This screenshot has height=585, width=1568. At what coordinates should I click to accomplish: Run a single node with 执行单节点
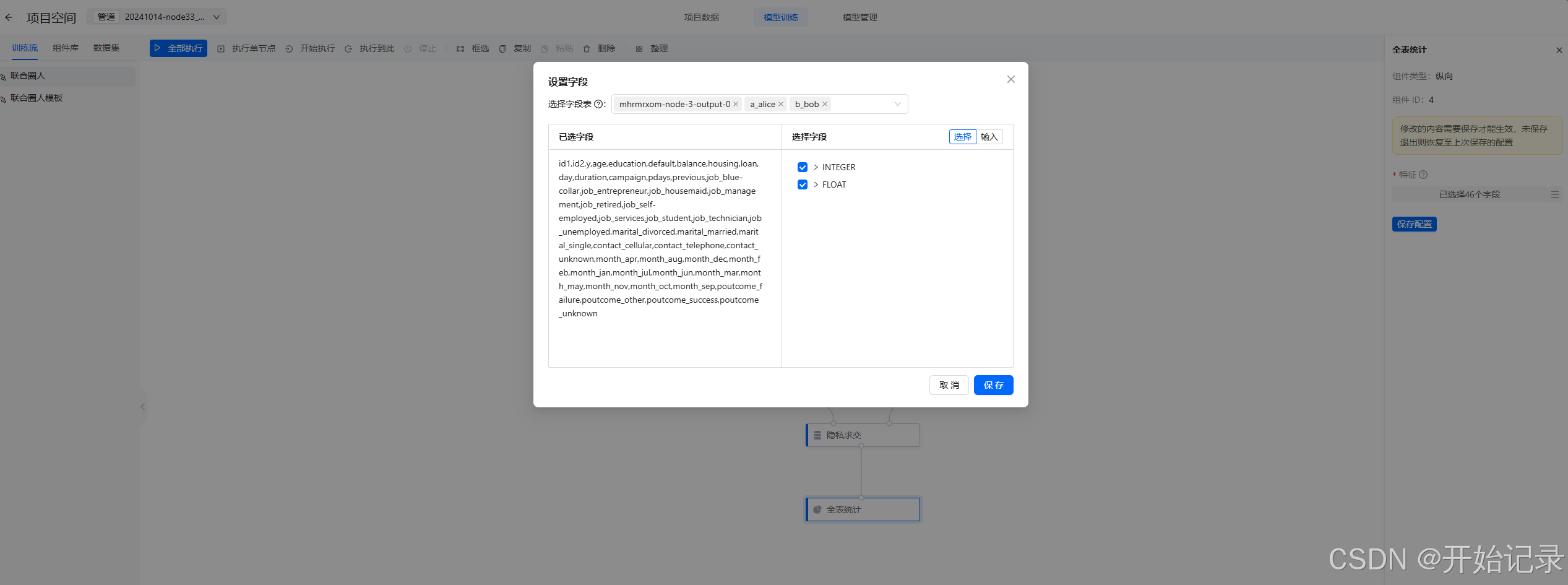pos(221,48)
